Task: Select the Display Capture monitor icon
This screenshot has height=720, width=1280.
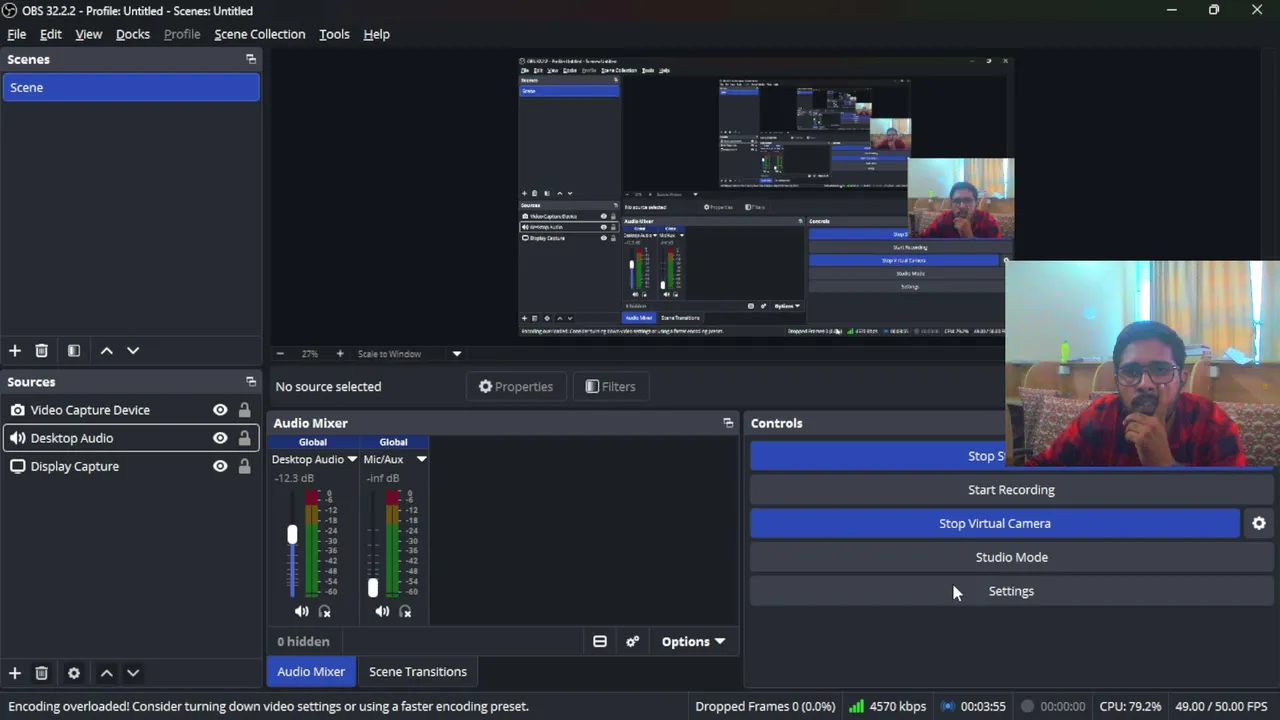Action: tap(18, 467)
